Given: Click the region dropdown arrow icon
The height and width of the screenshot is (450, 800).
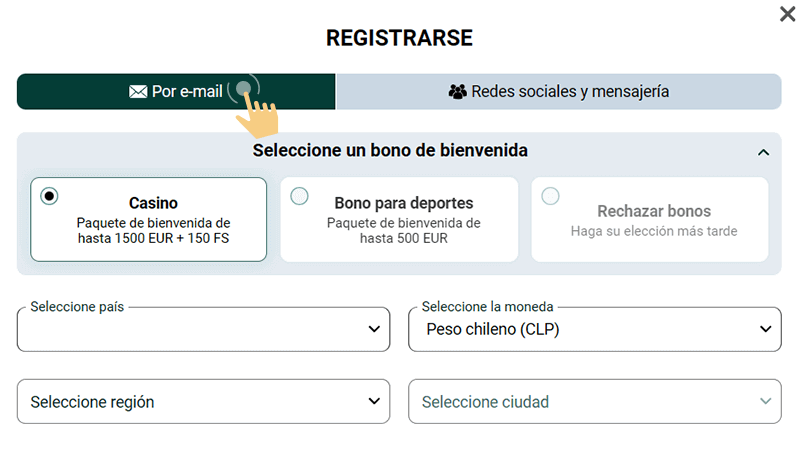Looking at the screenshot, I should pyautogui.click(x=374, y=402).
